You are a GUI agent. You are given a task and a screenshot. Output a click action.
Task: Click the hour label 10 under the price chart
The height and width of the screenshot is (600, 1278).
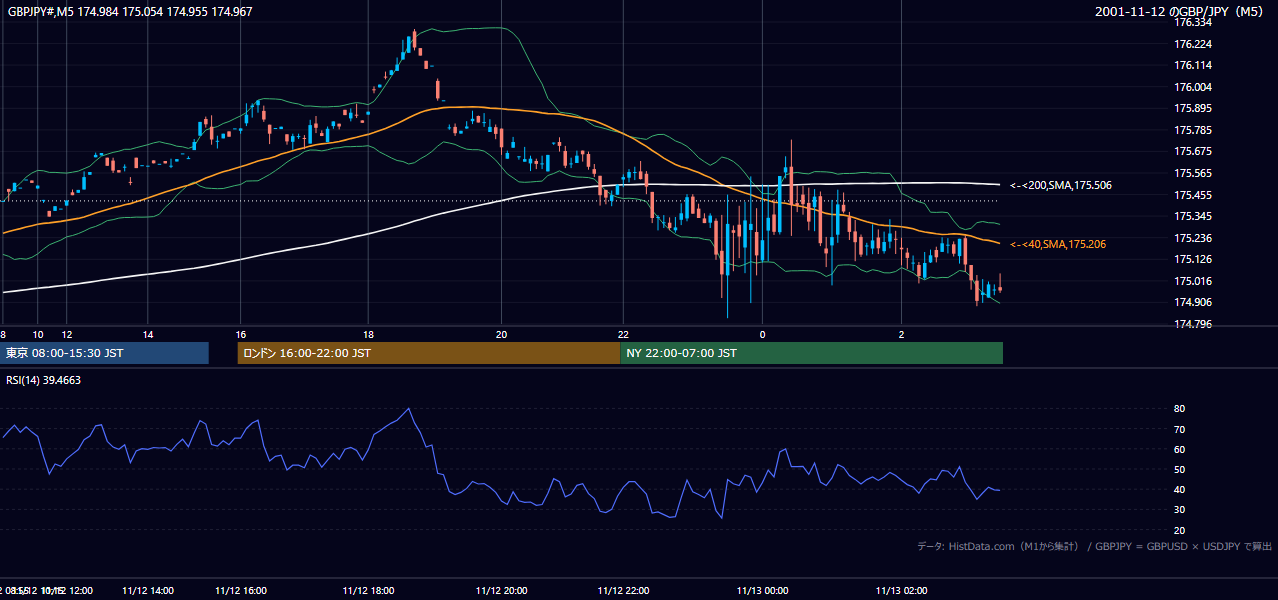tap(38, 334)
